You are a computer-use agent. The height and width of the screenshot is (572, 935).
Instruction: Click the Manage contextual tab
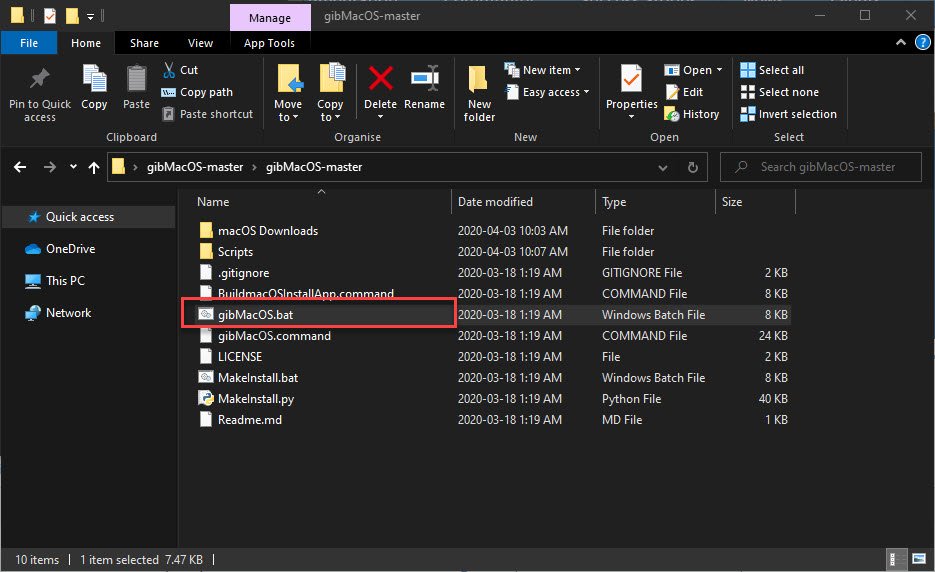tap(270, 18)
